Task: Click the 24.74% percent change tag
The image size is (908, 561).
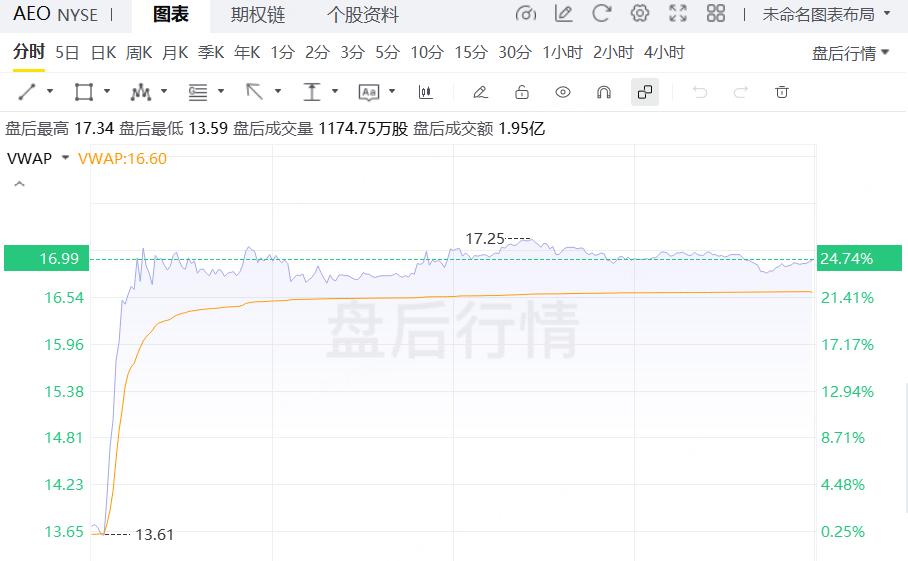Action: (859, 258)
